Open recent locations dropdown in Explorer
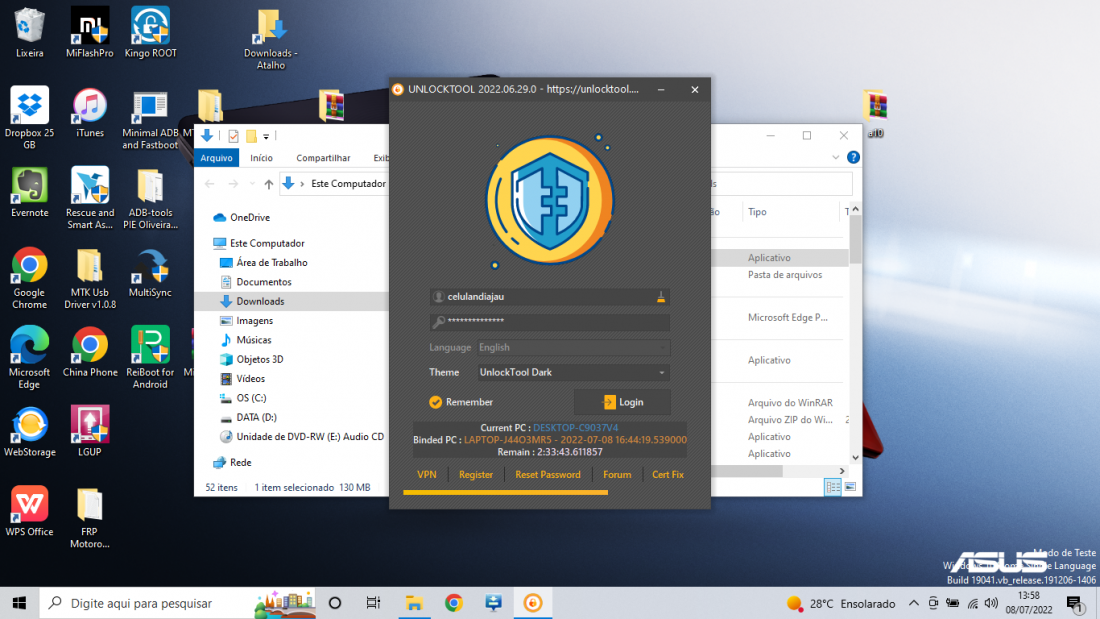Viewport: 1100px width, 619px height. coord(252,184)
